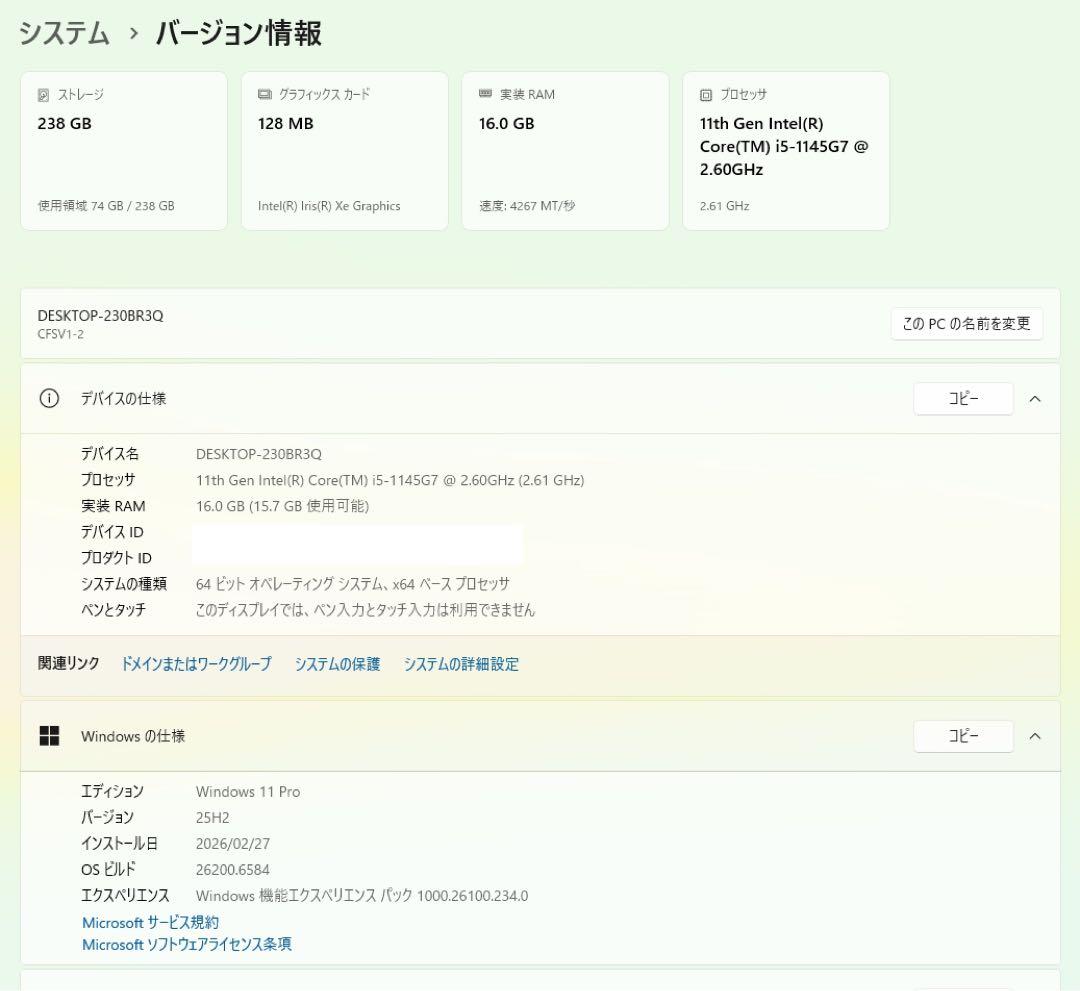Click the CFSV1-2 model text
1080x991 pixels.
[61, 334]
